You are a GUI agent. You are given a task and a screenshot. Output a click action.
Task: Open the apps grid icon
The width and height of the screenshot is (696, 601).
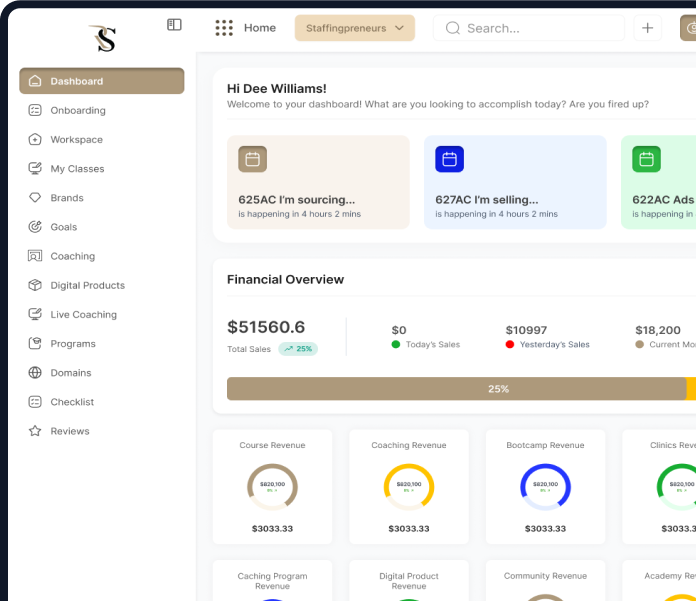(224, 28)
